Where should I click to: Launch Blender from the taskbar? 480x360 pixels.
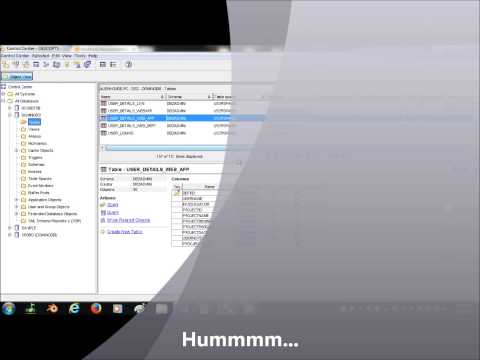coord(52,309)
